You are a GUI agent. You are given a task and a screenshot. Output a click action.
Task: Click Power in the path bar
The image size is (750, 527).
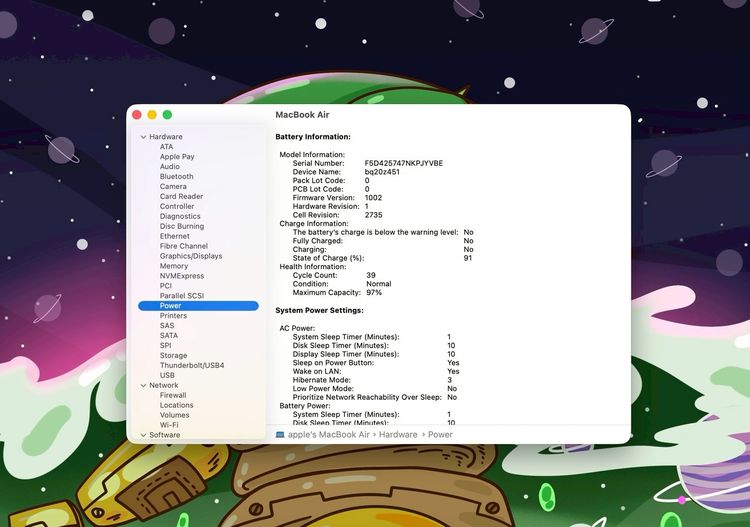point(440,435)
